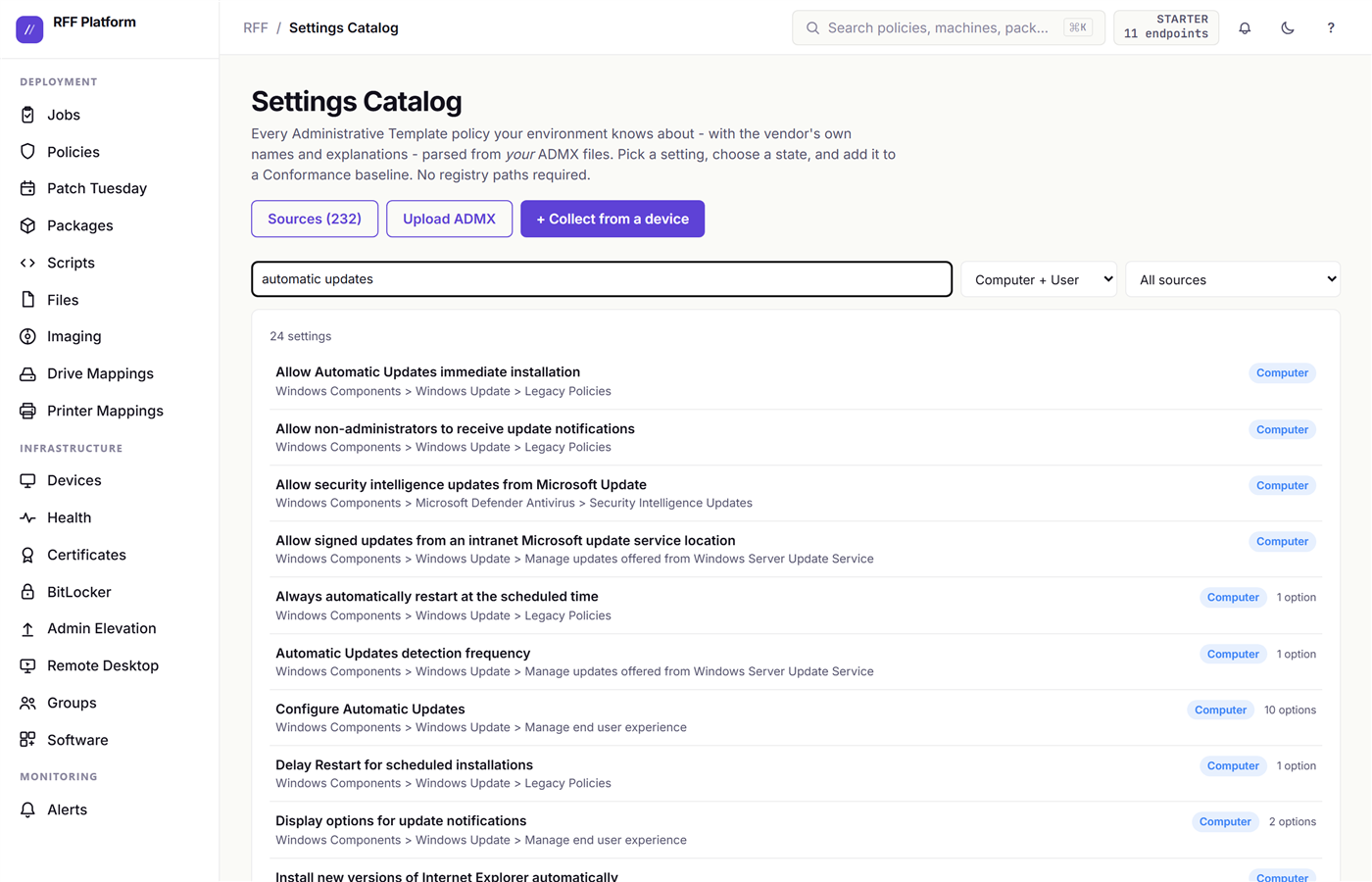Click the Upload ADMX button

coord(449,219)
